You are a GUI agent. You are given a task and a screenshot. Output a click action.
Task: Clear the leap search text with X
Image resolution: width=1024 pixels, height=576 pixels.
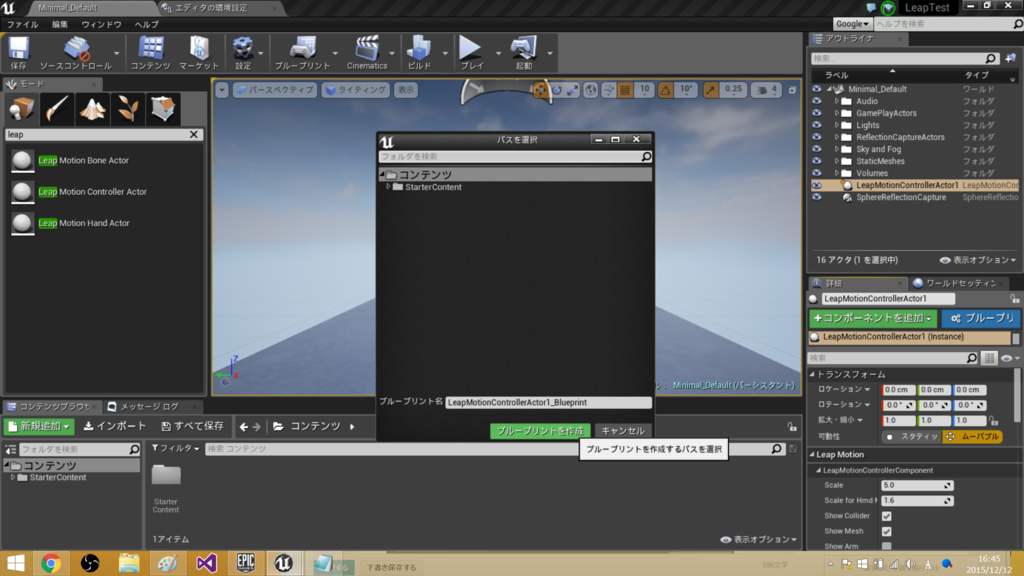(194, 135)
